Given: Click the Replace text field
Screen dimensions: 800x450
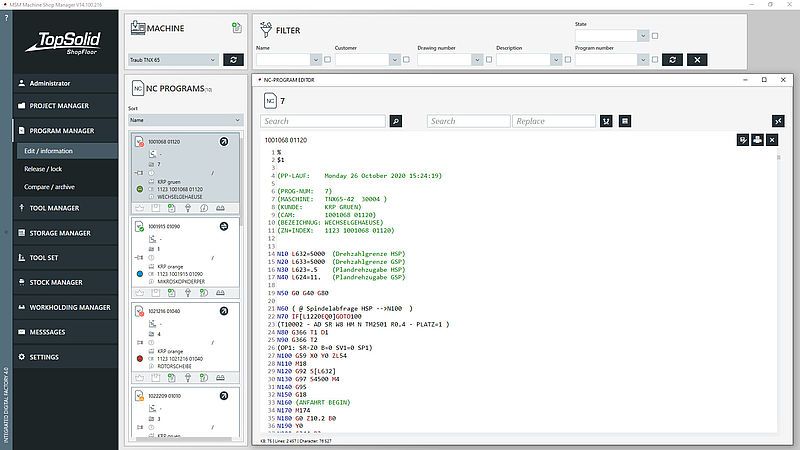Looking at the screenshot, I should 555,121.
